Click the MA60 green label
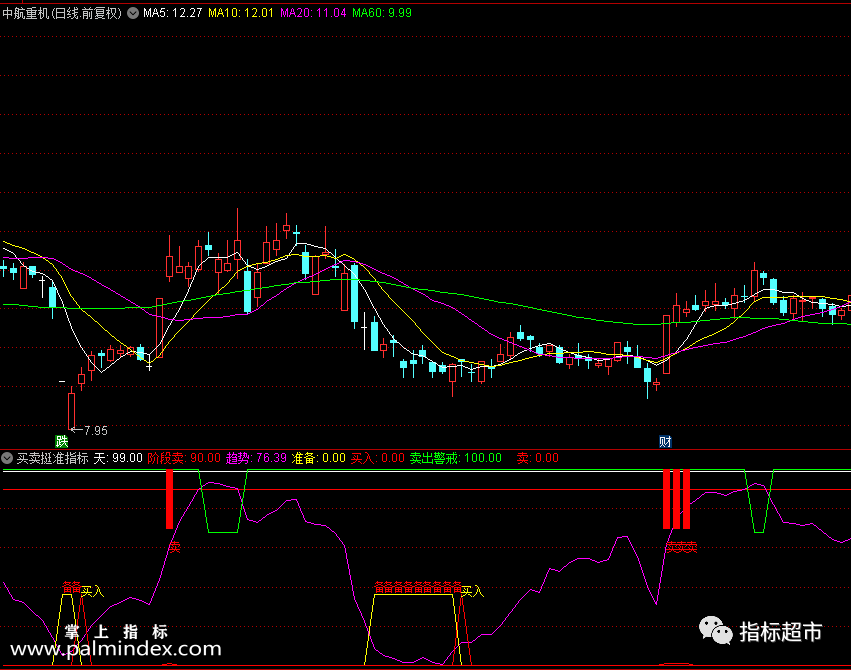851x670 pixels. tap(382, 13)
